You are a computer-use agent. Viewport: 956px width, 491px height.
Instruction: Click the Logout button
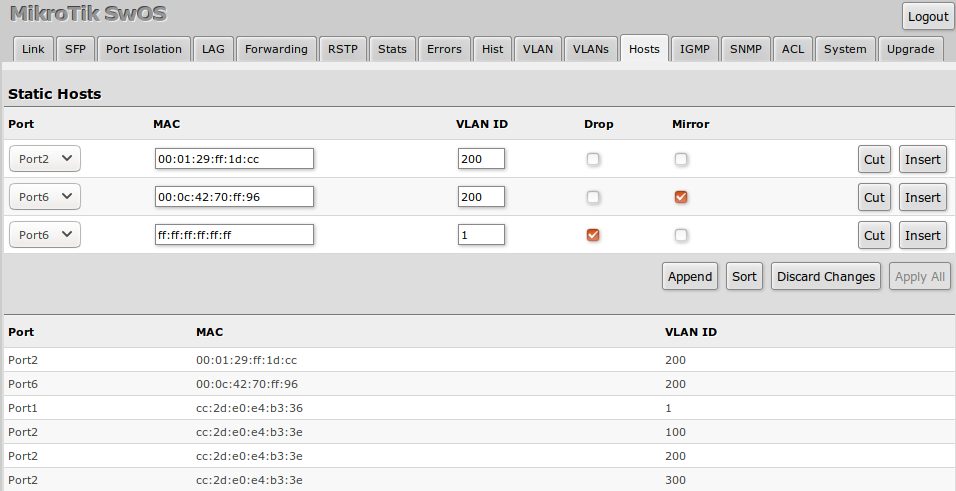[927, 17]
